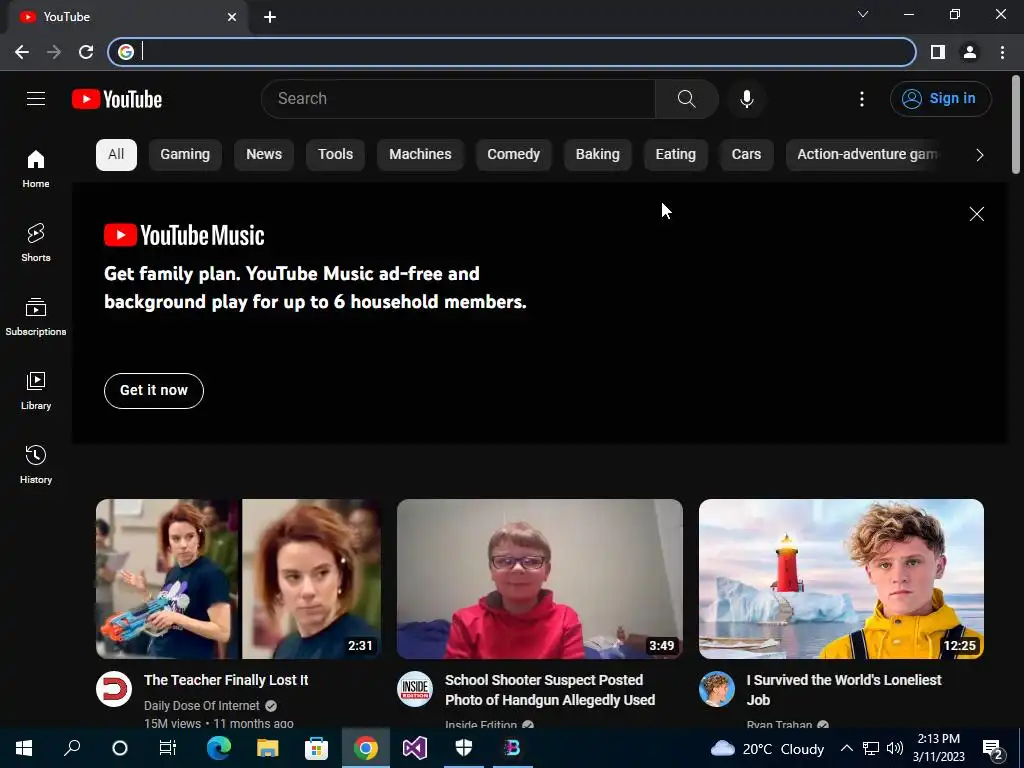The image size is (1024, 768).
Task: Close the YouTube browser tab
Action: click(232, 17)
